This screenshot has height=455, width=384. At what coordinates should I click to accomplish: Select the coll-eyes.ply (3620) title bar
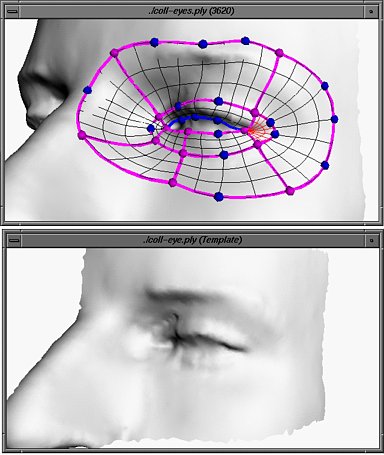click(191, 11)
